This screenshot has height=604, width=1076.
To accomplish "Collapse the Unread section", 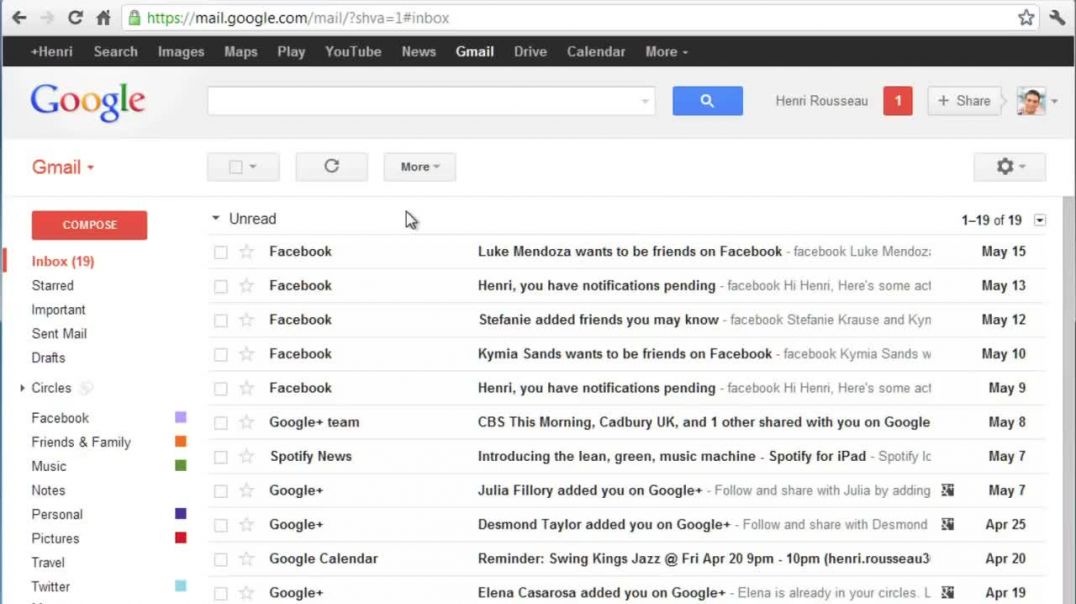I will click(215, 218).
